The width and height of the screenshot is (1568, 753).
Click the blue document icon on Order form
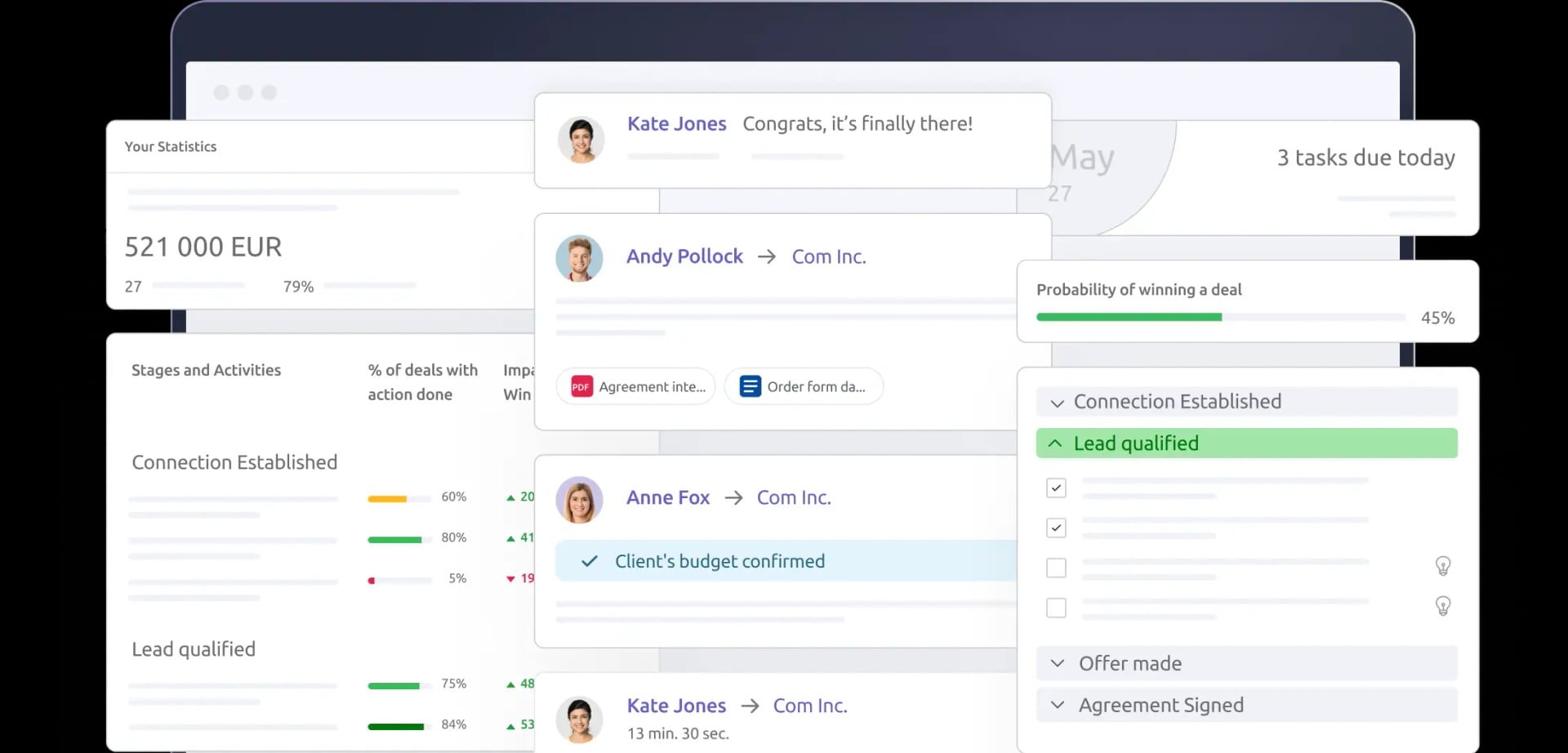(750, 386)
